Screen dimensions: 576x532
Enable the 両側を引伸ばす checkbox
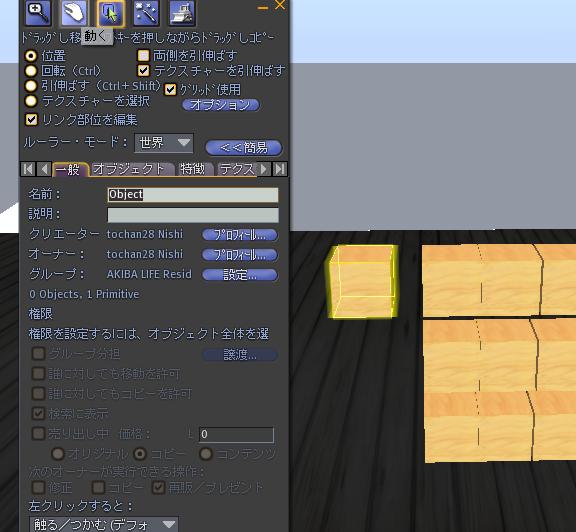(x=143, y=55)
